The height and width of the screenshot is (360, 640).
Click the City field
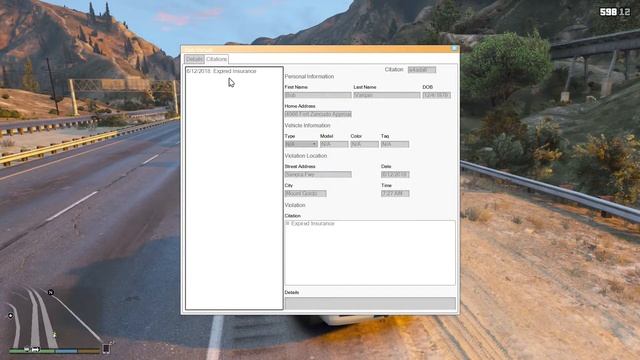[306, 193]
